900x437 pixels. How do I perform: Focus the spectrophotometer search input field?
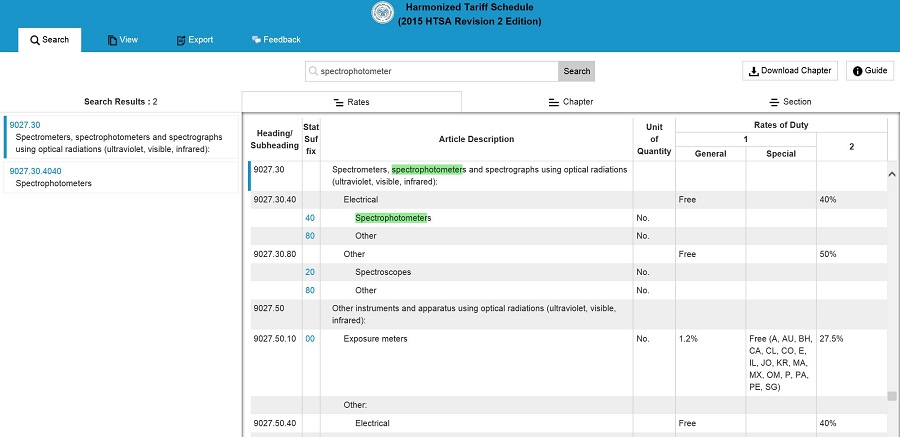432,71
